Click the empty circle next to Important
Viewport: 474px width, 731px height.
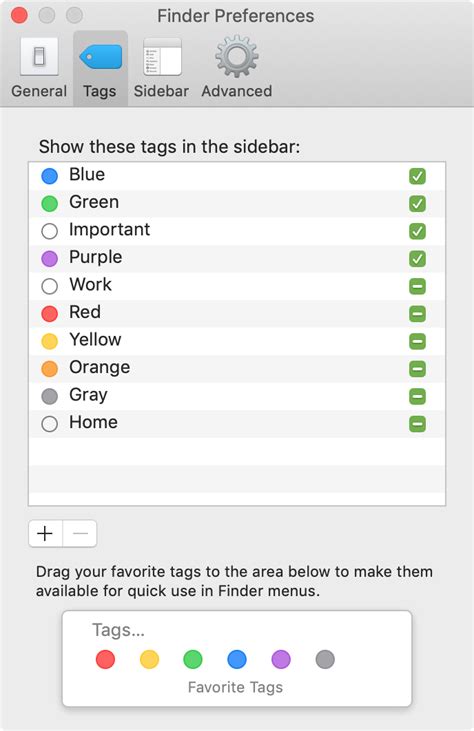pos(49,231)
